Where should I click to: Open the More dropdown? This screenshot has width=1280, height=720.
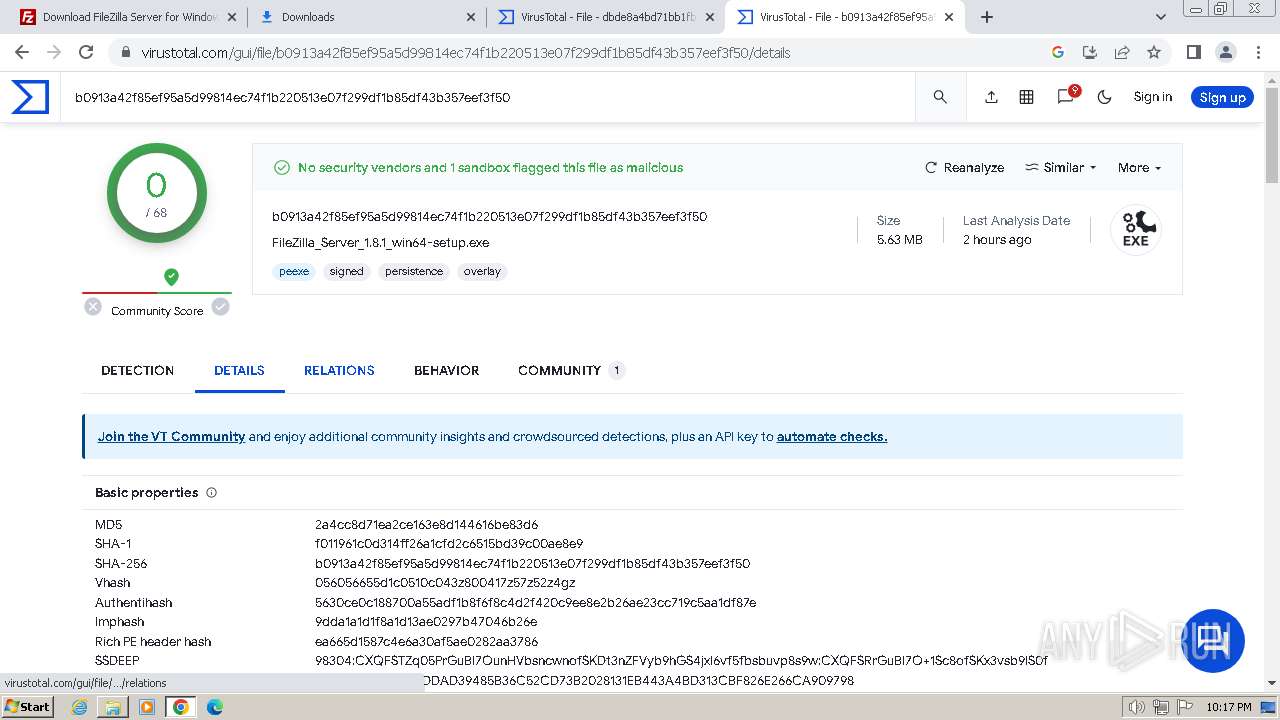(1139, 168)
